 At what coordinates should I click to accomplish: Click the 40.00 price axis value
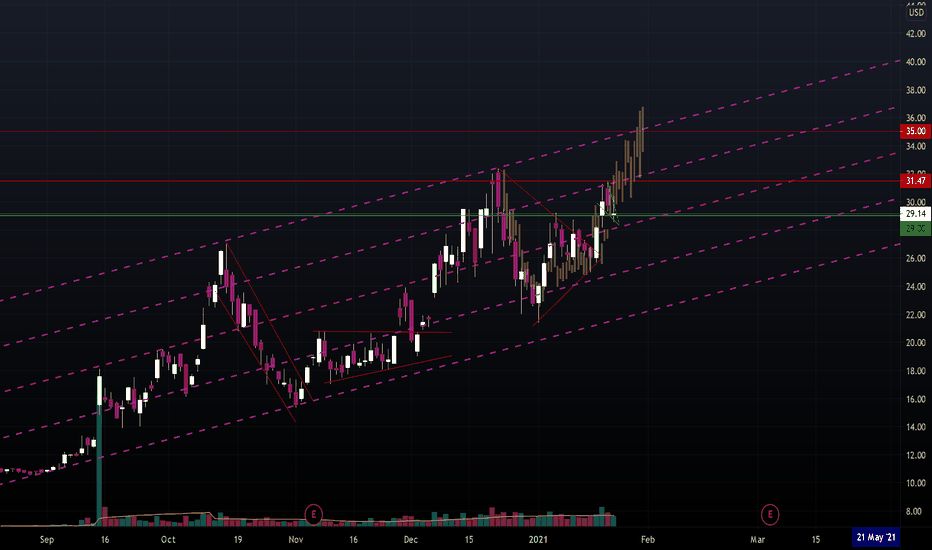[915, 62]
